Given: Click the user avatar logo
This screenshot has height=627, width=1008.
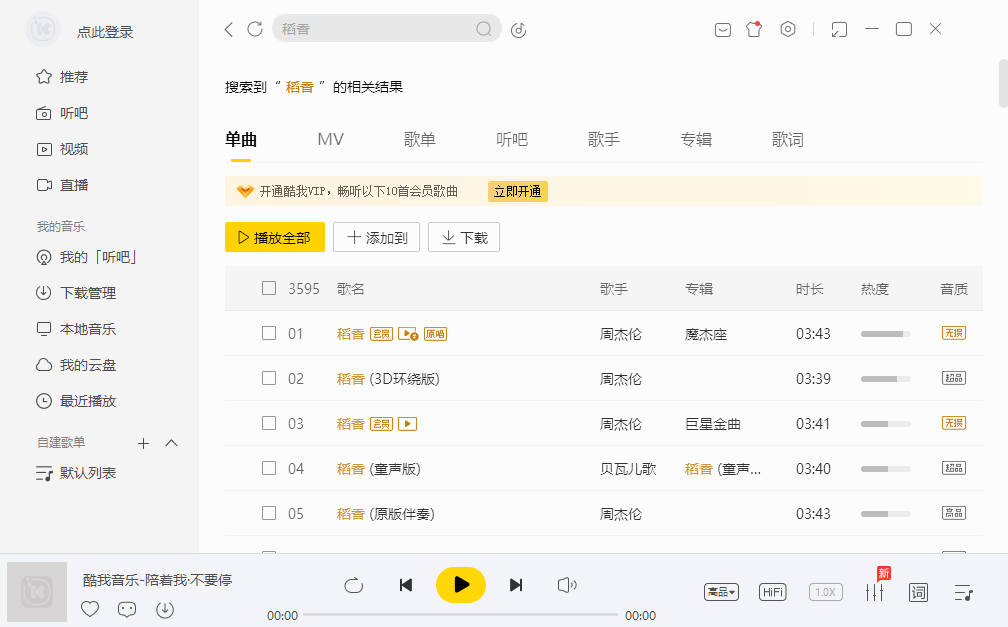Looking at the screenshot, I should click(x=43, y=29).
